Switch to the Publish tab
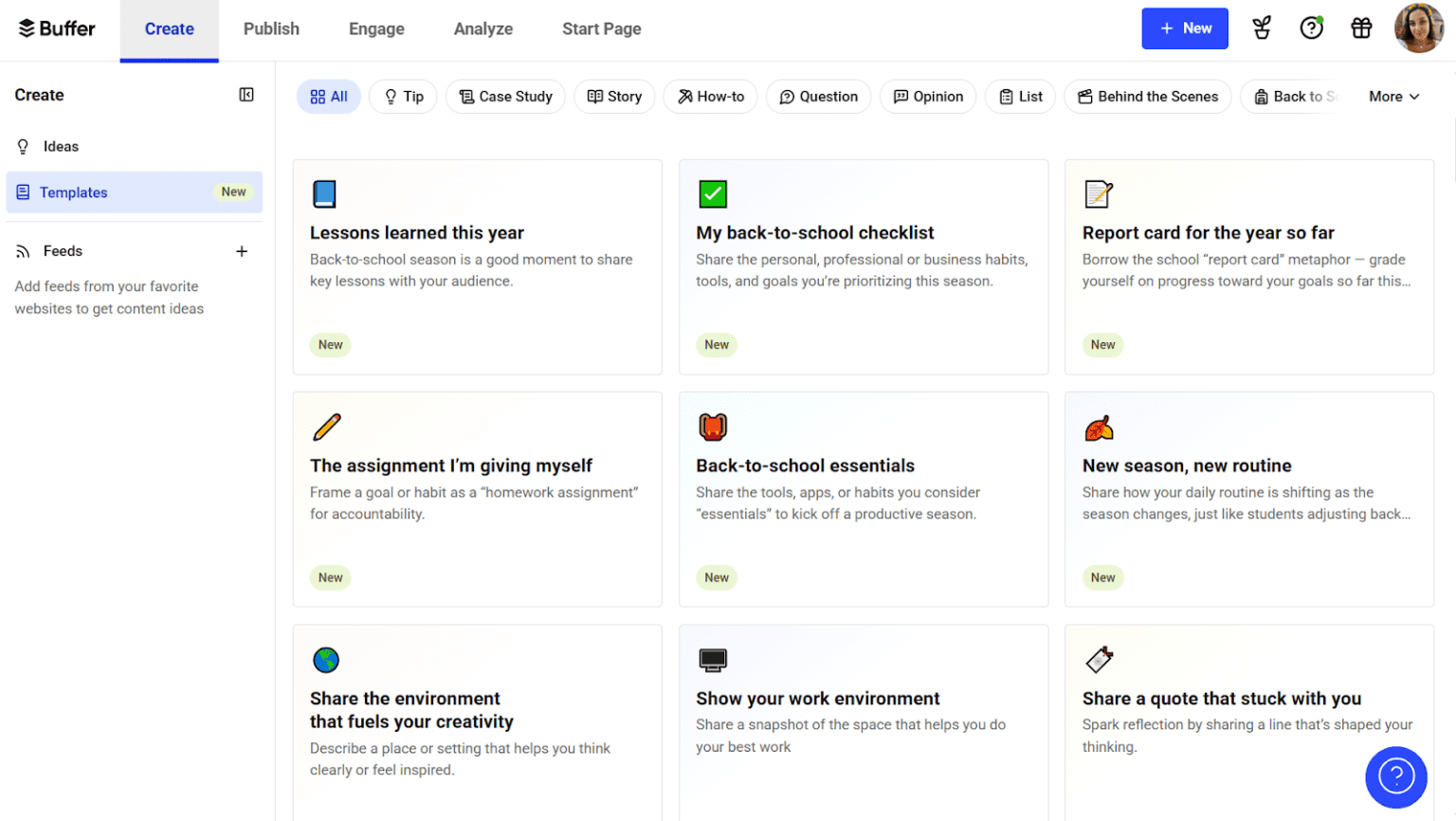This screenshot has width=1456, height=821. (271, 29)
